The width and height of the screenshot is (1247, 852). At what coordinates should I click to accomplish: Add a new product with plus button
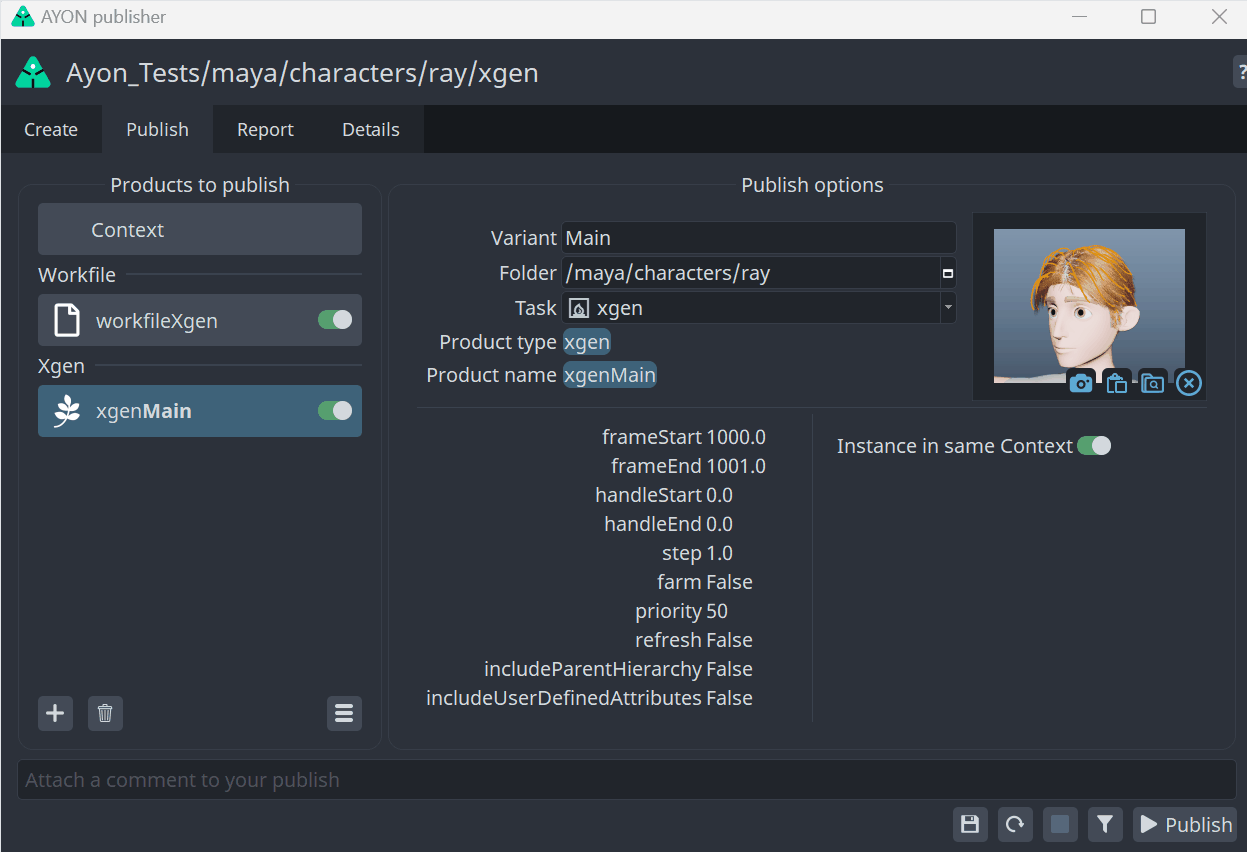55,713
